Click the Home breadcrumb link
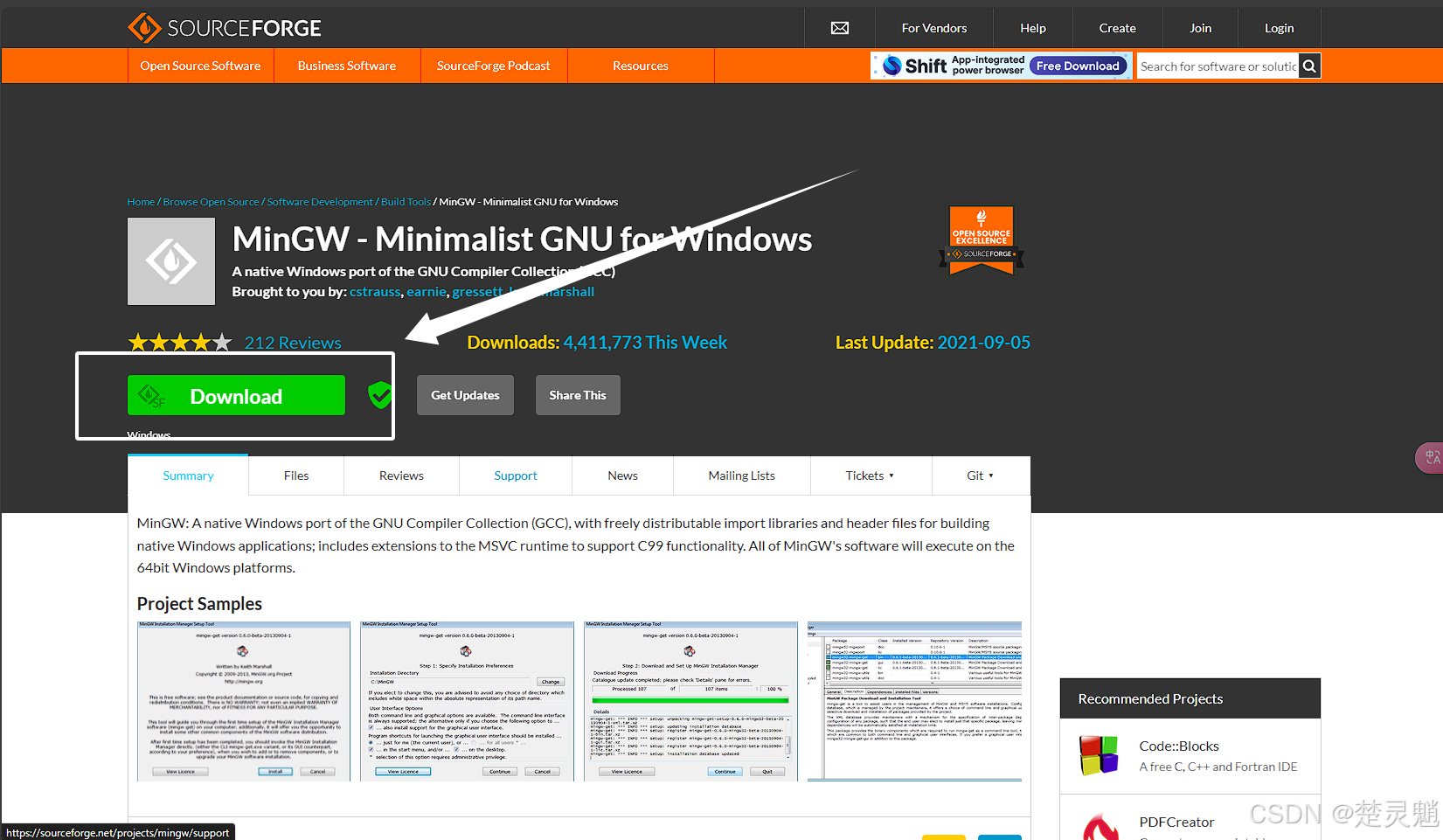 point(141,202)
